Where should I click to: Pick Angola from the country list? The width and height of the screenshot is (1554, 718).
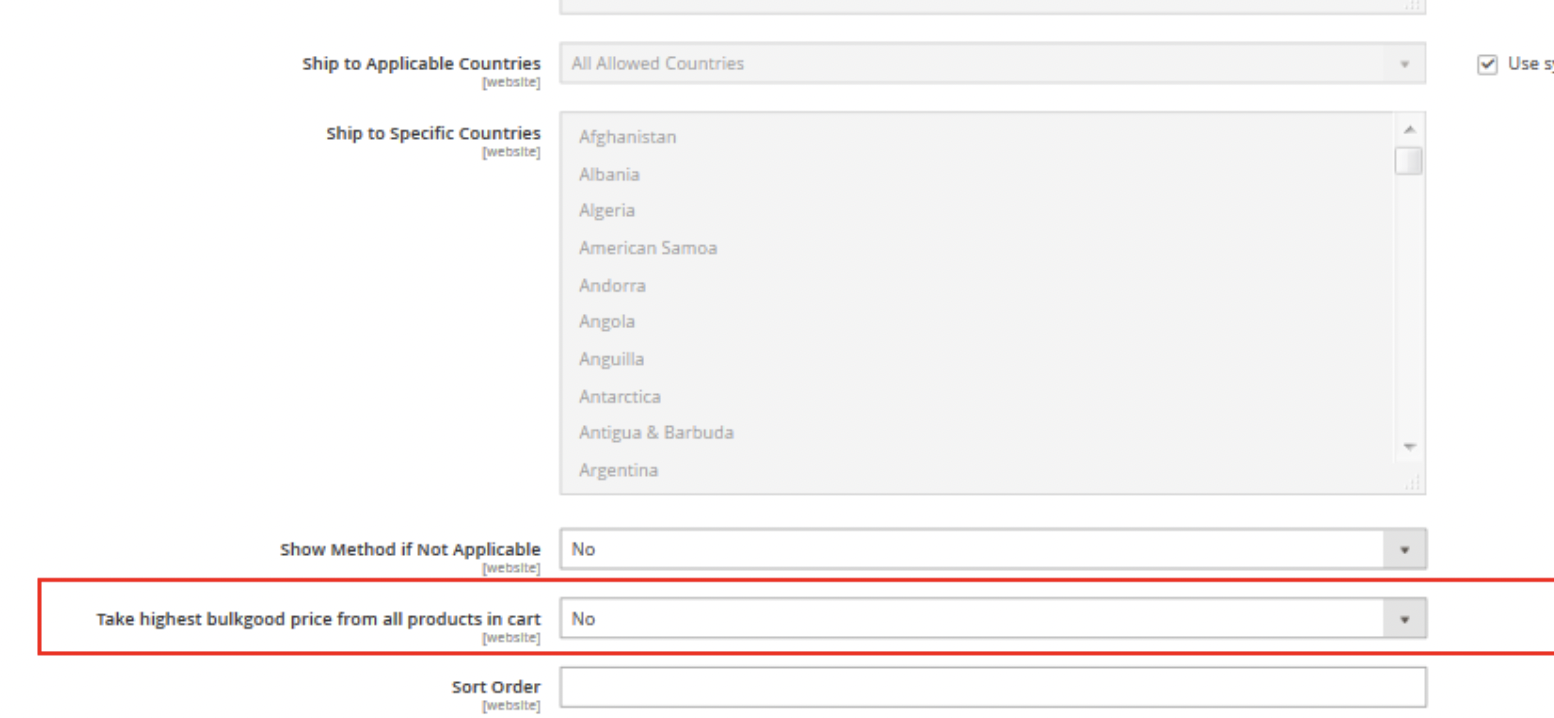606,322
